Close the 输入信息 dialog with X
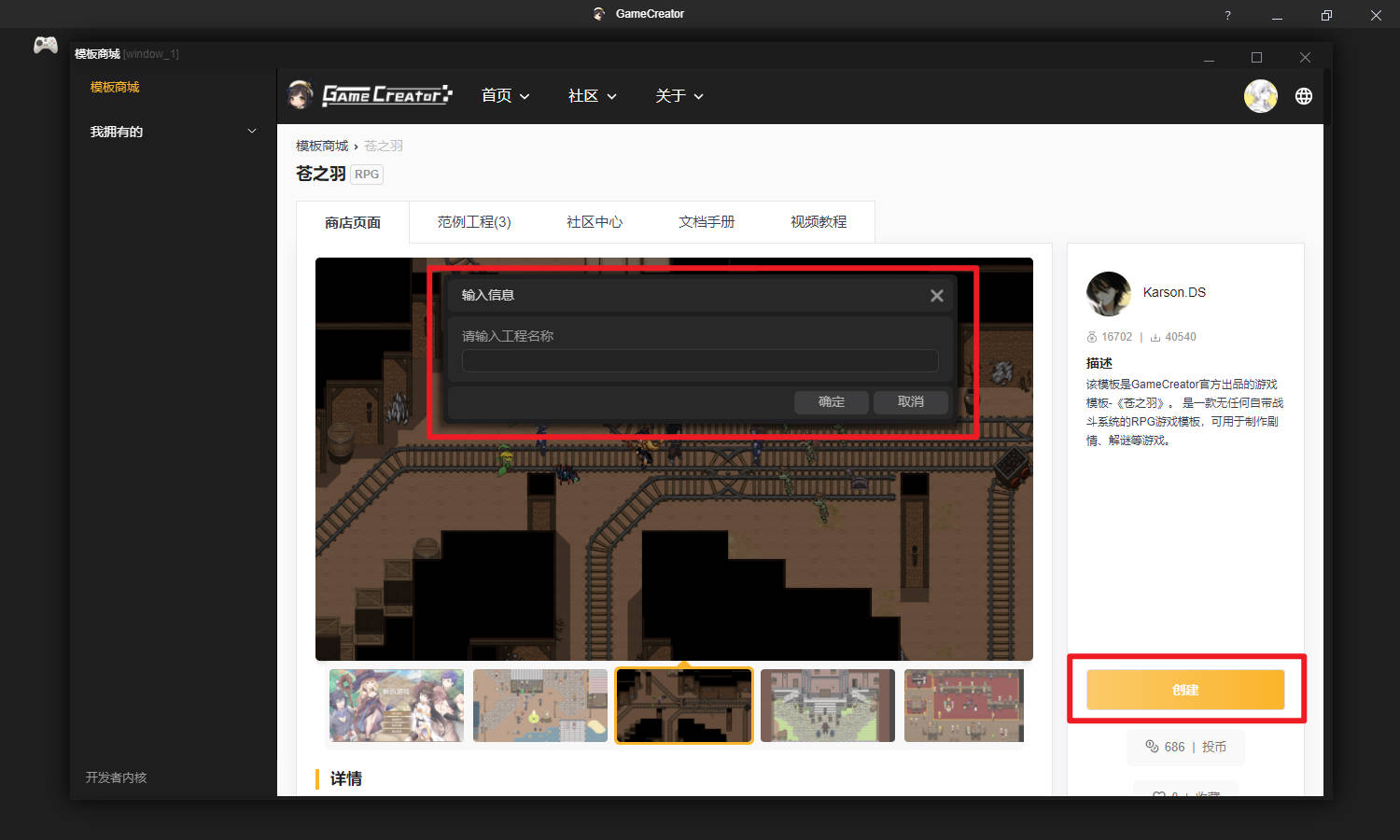This screenshot has height=840, width=1400. click(936, 296)
